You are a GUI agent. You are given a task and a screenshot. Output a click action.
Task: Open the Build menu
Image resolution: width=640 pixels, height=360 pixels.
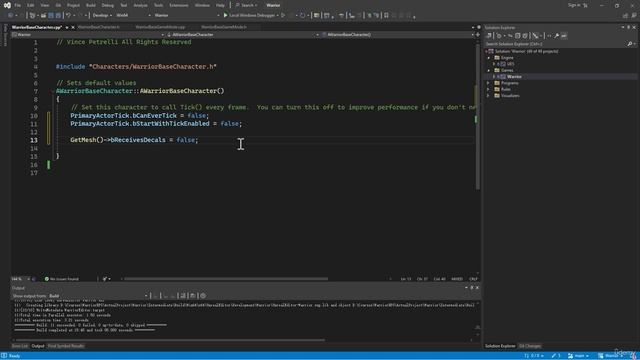pos(91,5)
